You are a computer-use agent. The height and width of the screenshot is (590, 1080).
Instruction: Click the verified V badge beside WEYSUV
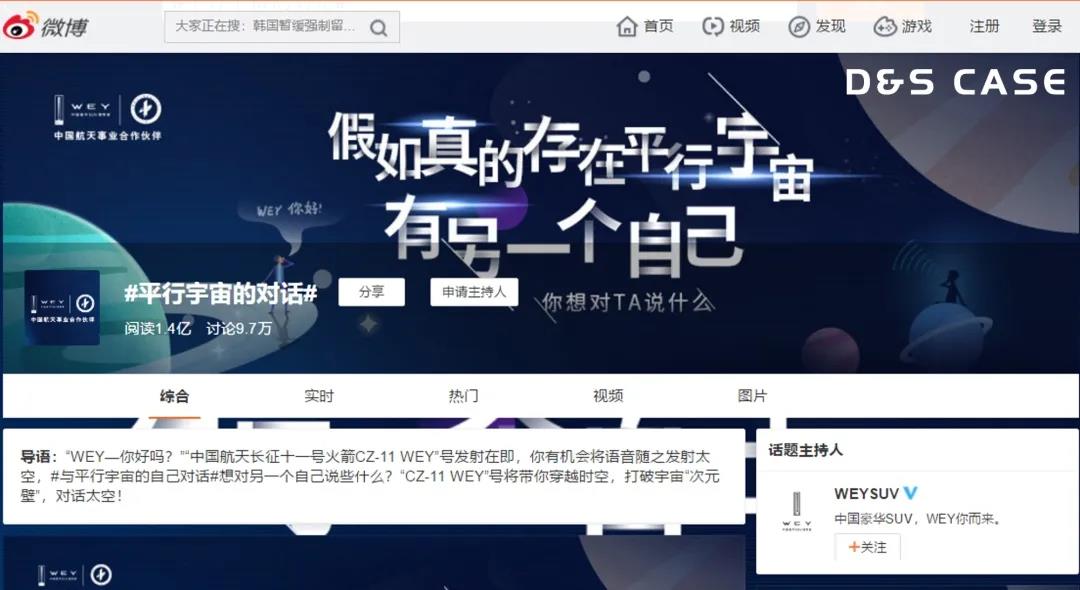[907, 492]
